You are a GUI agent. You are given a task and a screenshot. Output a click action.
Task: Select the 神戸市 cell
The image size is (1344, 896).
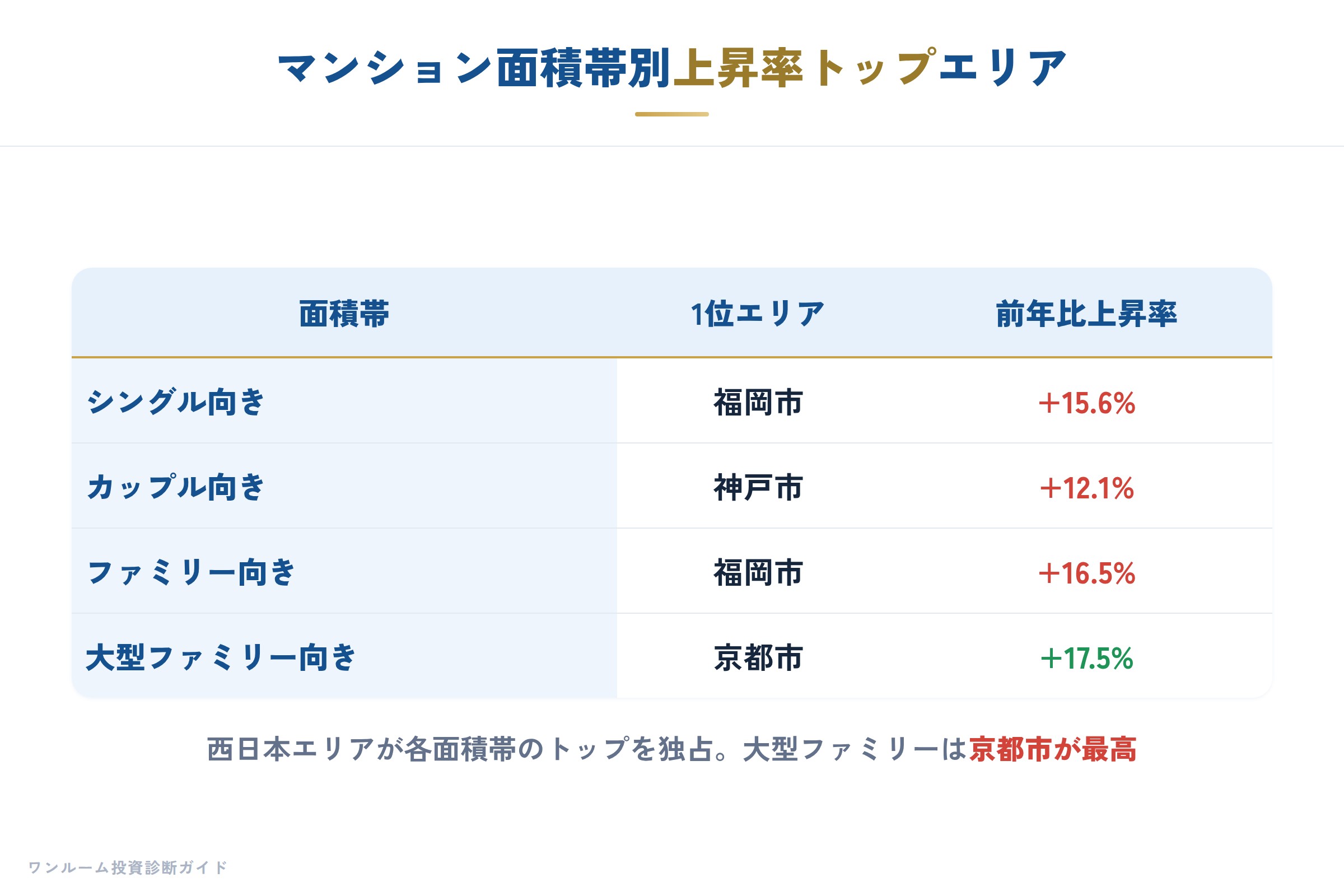(x=758, y=487)
